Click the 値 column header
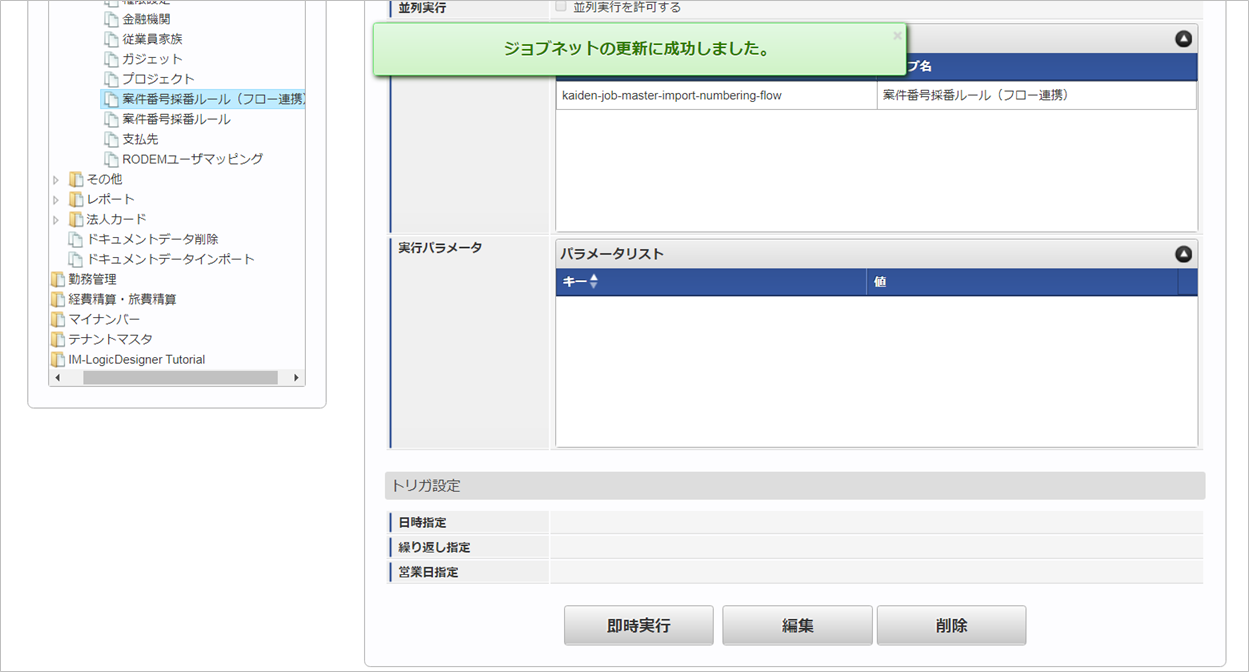 (x=1022, y=282)
